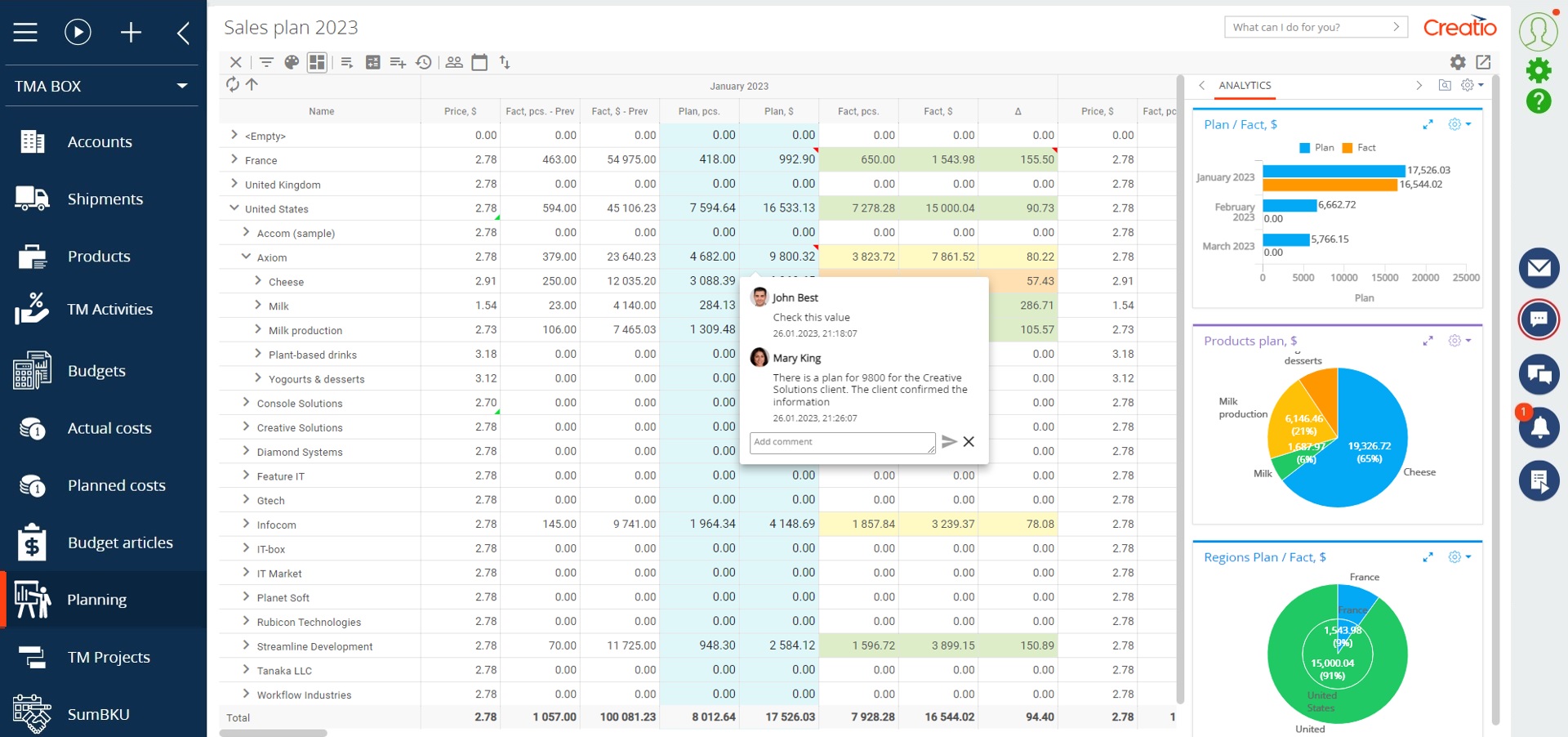Toggle the layout view icon in the toolbar
The width and height of the screenshot is (1568, 737).
point(317,62)
